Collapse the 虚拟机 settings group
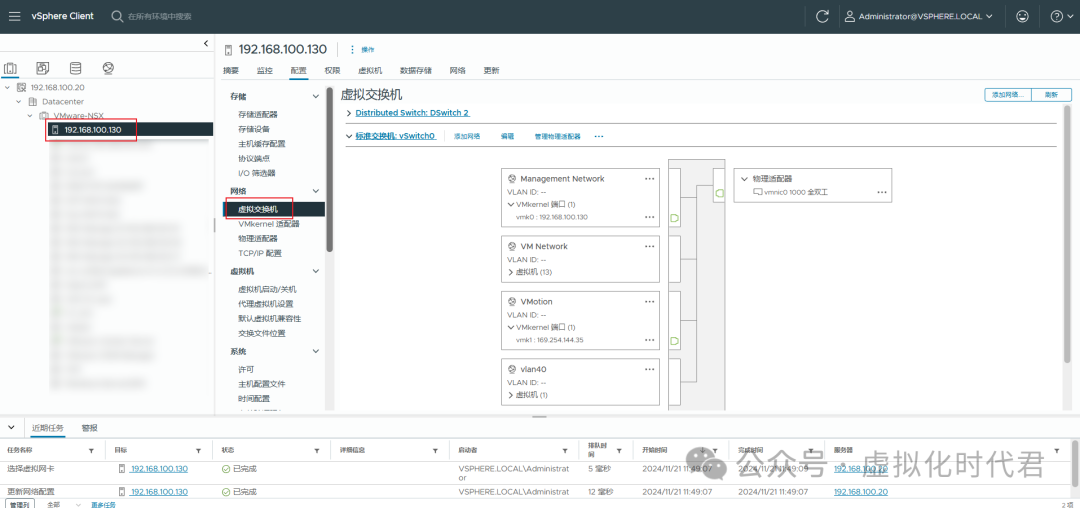1080x508 pixels. (316, 271)
